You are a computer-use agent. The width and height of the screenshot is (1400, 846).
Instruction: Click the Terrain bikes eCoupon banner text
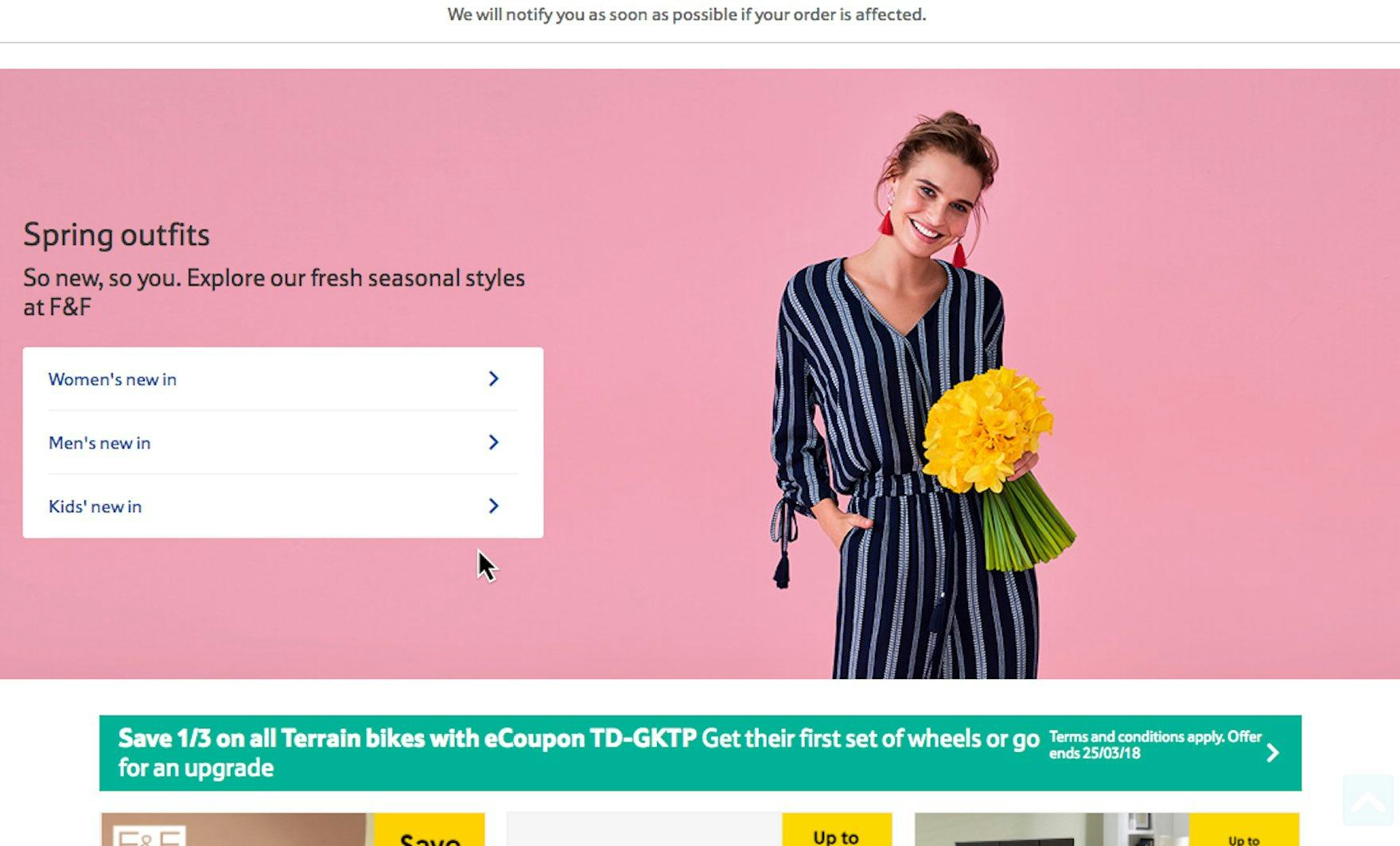[578, 753]
